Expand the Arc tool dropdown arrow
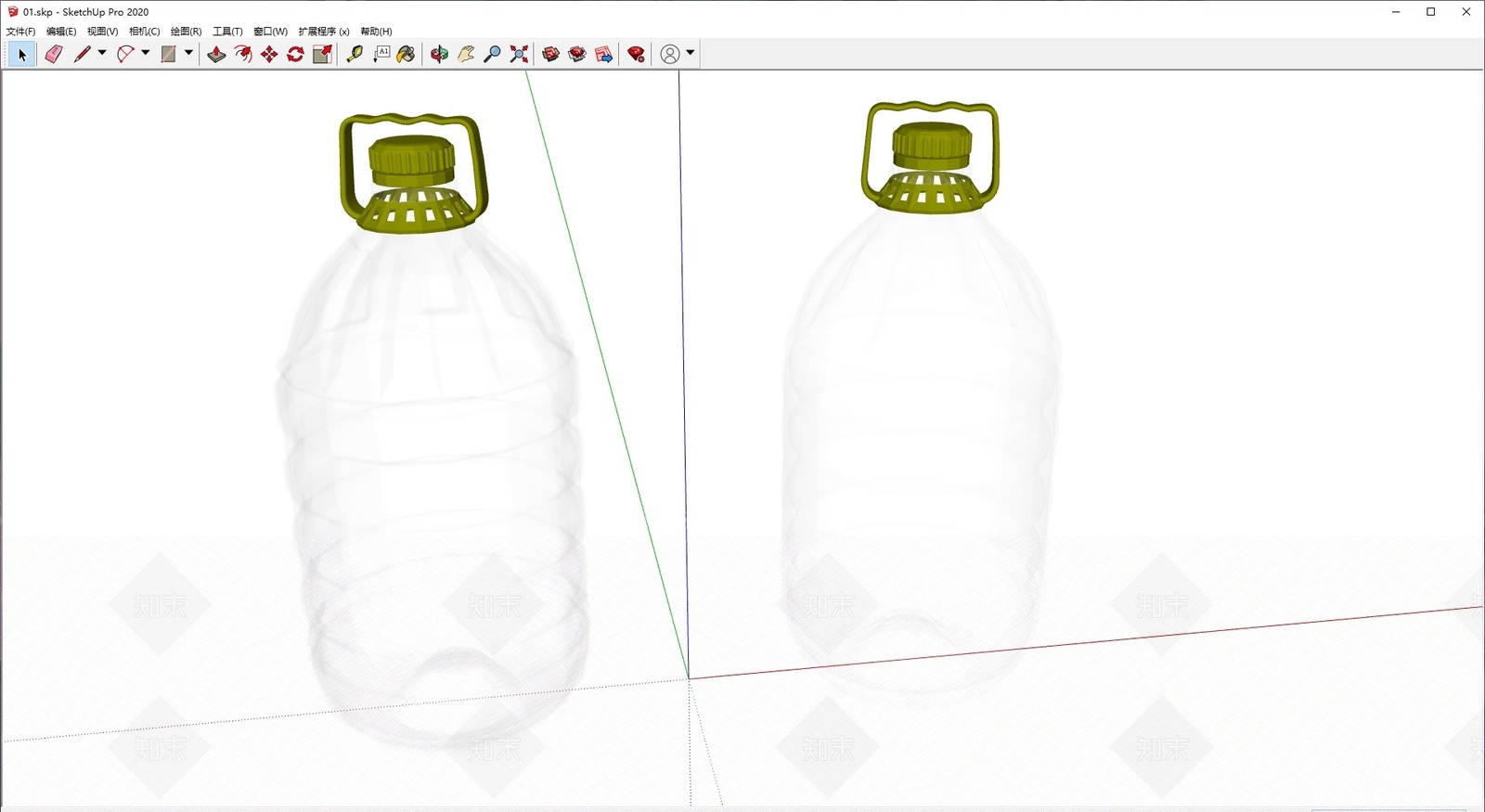This screenshot has width=1485, height=812. (145, 53)
